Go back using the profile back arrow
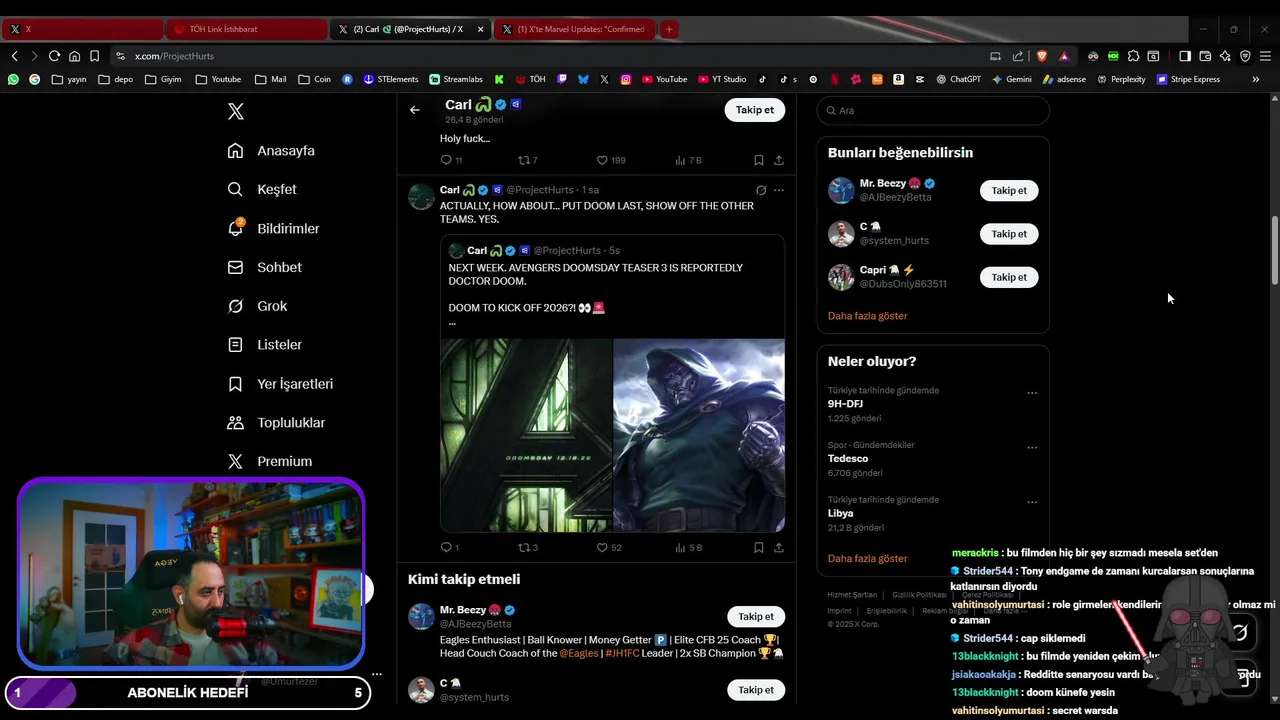 (x=415, y=110)
